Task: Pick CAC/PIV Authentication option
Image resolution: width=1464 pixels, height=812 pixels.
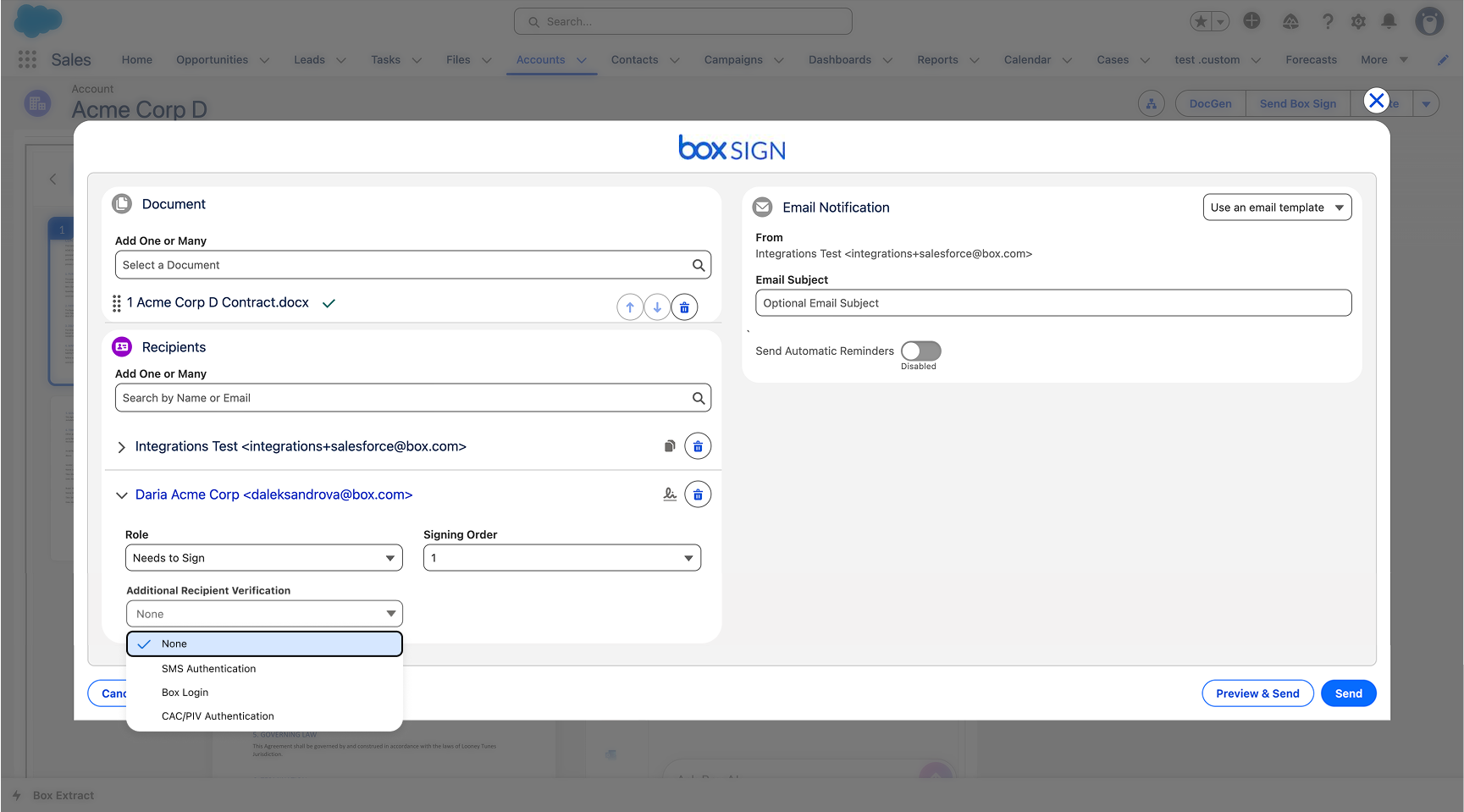Action: tap(218, 716)
